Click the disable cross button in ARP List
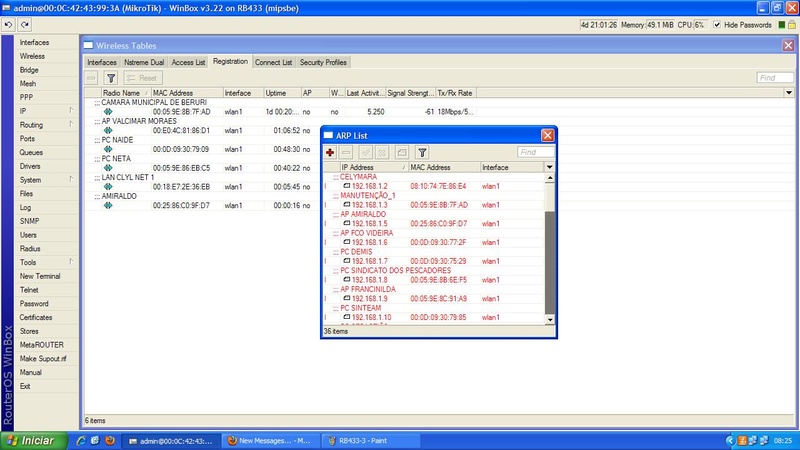 (x=382, y=152)
